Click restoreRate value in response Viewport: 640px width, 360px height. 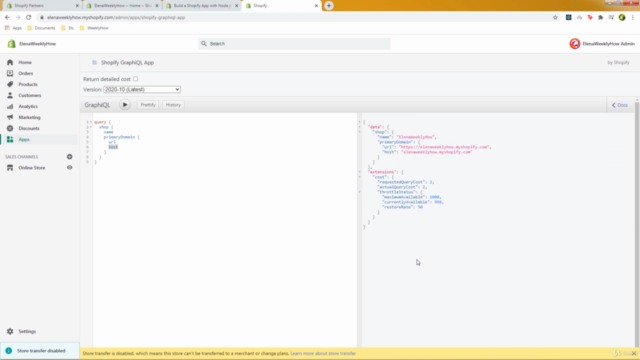[x=420, y=207]
